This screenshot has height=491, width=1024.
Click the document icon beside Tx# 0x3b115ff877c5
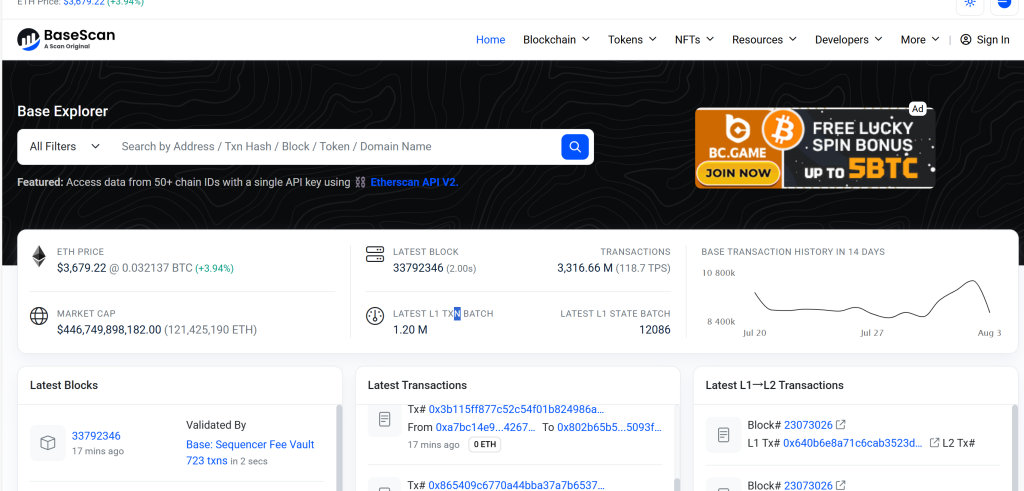tap(385, 418)
